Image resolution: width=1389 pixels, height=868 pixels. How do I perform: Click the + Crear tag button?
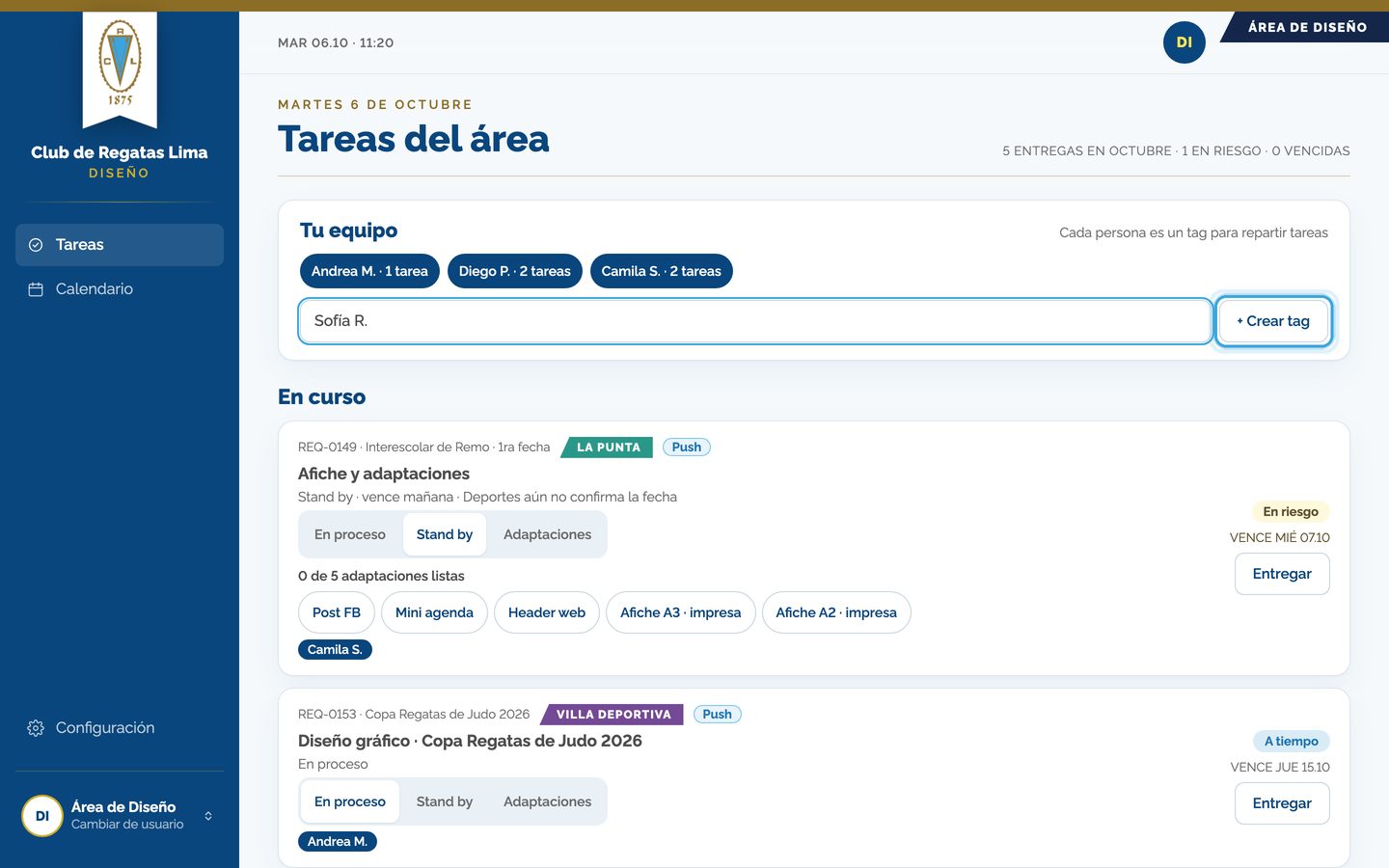1273,321
